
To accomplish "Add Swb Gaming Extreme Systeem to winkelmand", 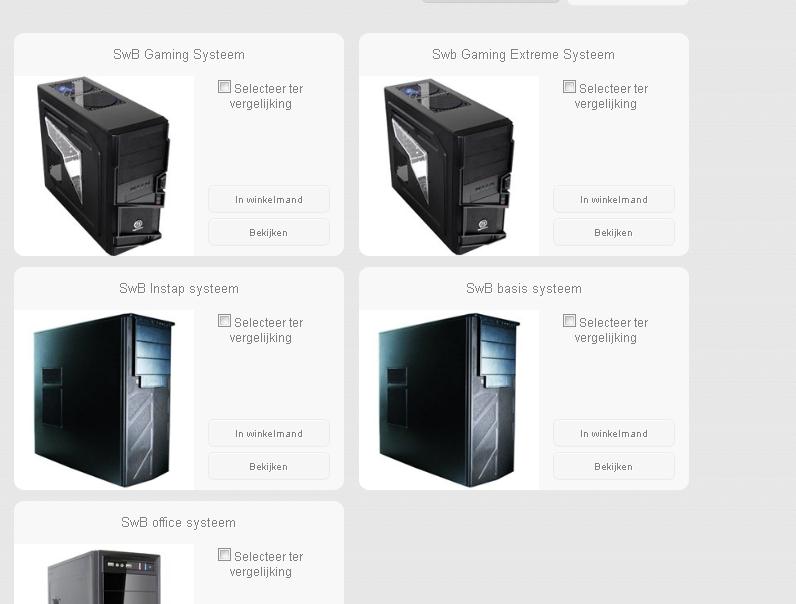I will click(614, 199).
